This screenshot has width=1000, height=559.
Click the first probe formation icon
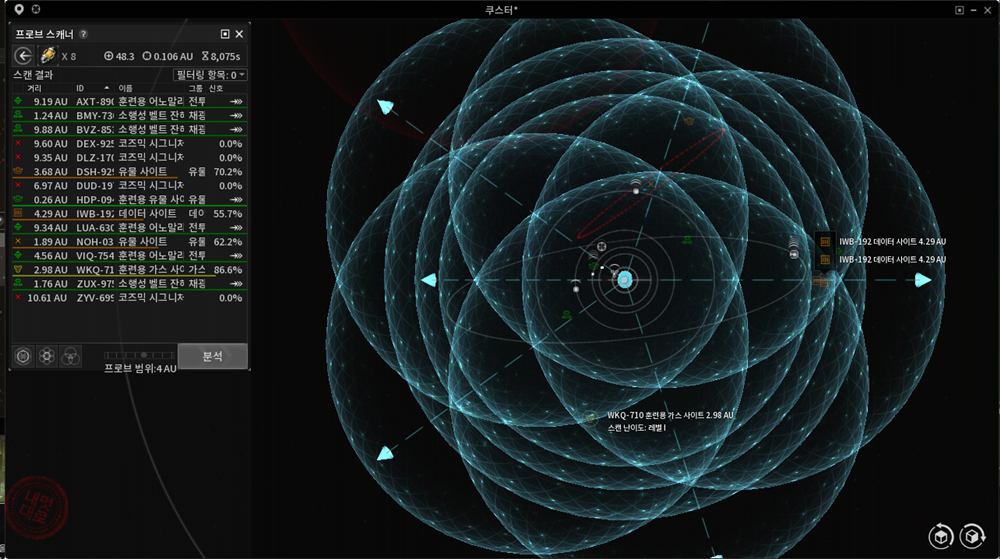point(24,356)
